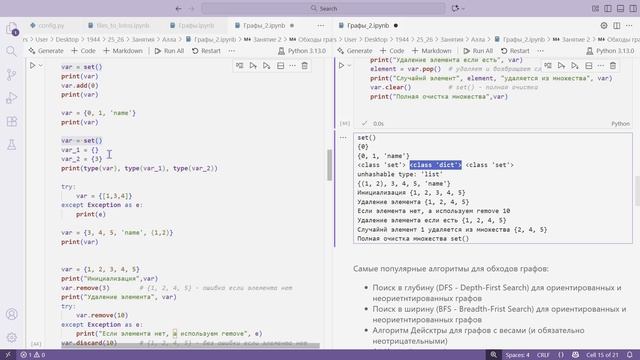Open the Testing flask view
The image size is (640, 360).
(11, 144)
